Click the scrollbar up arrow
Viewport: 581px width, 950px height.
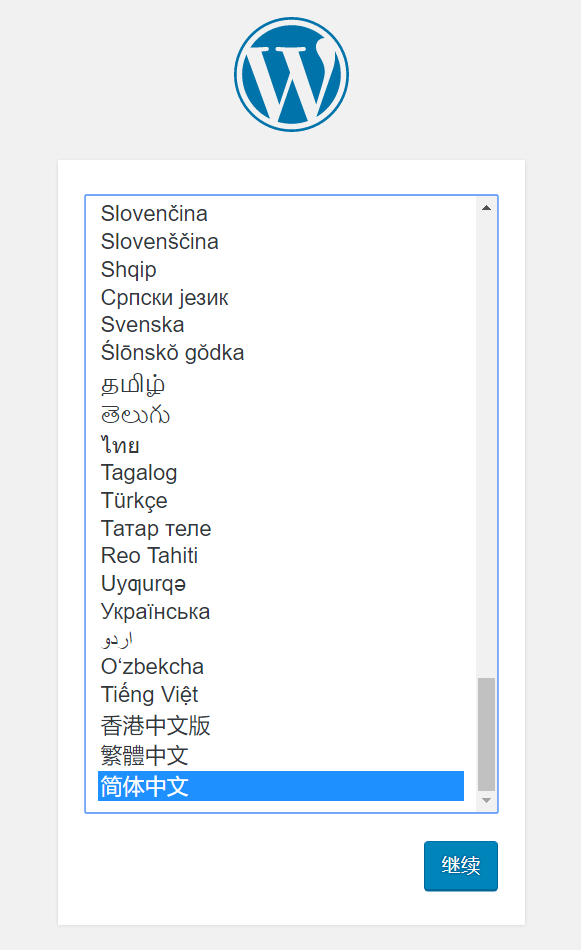point(486,205)
